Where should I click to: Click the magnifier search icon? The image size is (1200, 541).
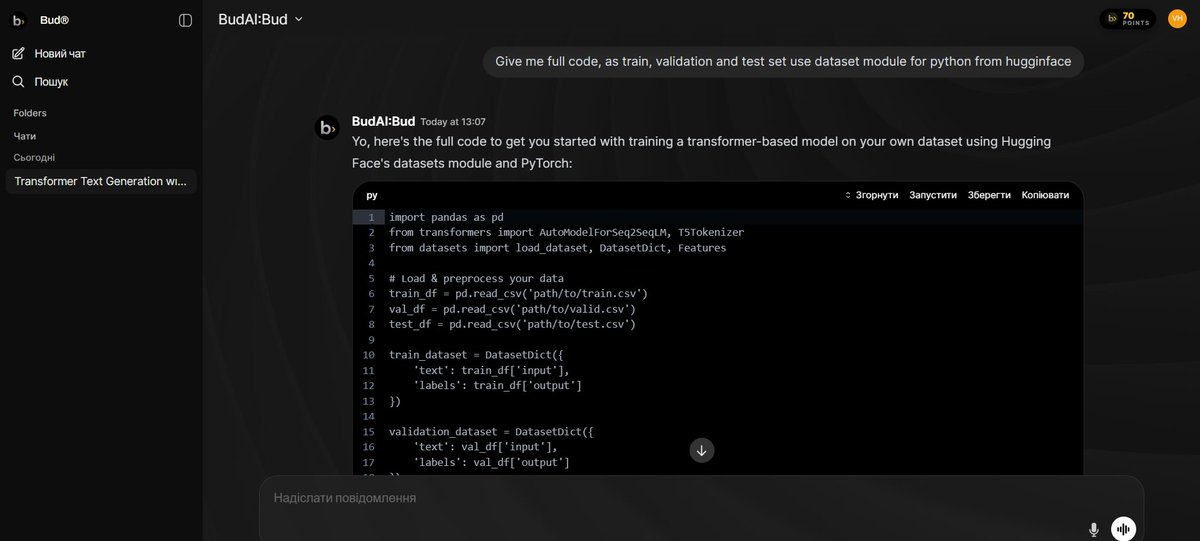tap(19, 82)
